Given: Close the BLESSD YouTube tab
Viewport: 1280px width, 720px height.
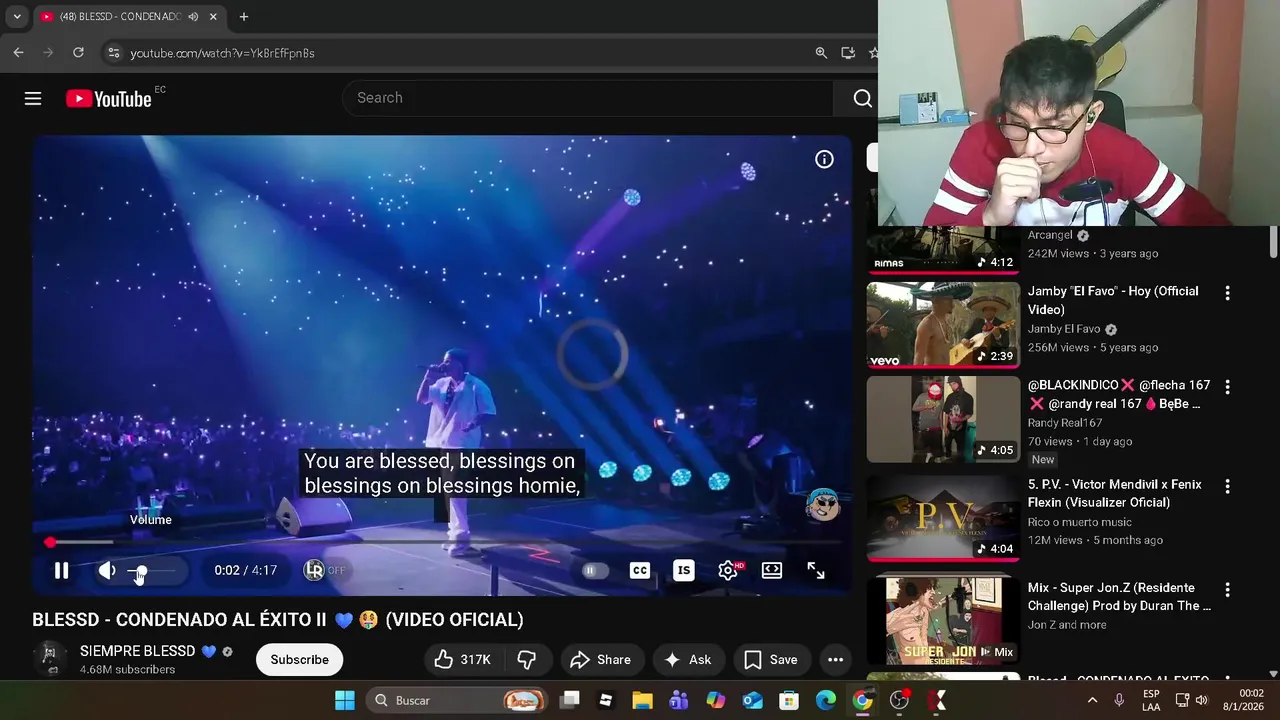Looking at the screenshot, I should point(213,17).
